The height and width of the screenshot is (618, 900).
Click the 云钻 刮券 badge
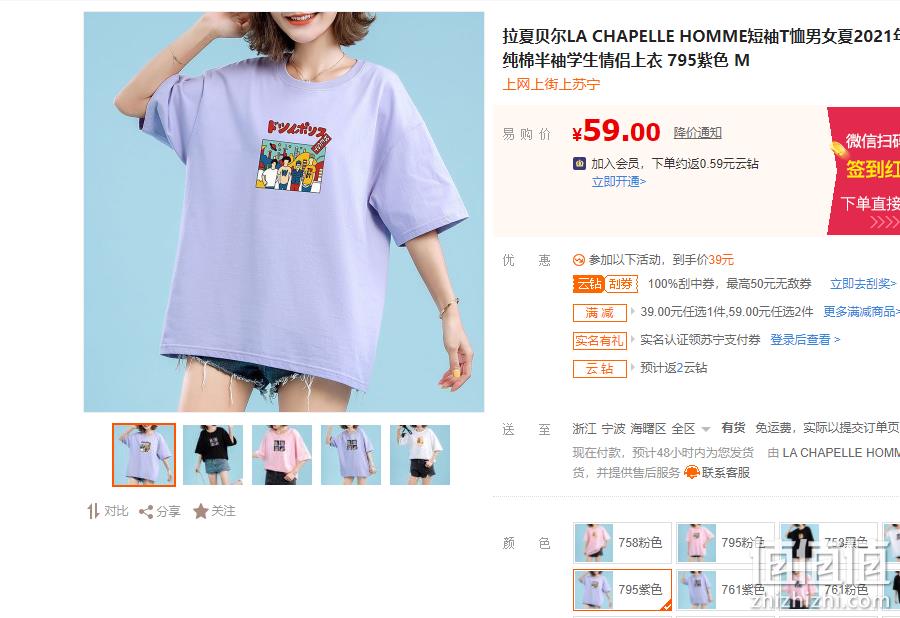(x=606, y=283)
